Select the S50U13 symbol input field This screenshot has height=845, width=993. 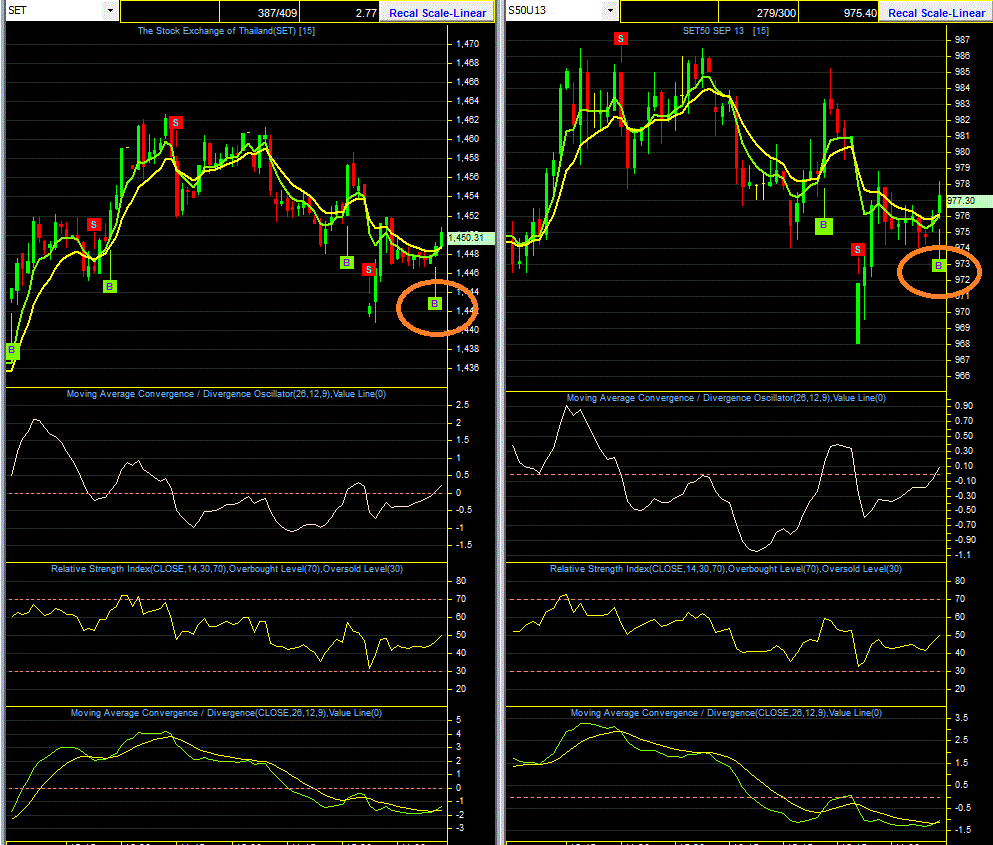point(554,10)
